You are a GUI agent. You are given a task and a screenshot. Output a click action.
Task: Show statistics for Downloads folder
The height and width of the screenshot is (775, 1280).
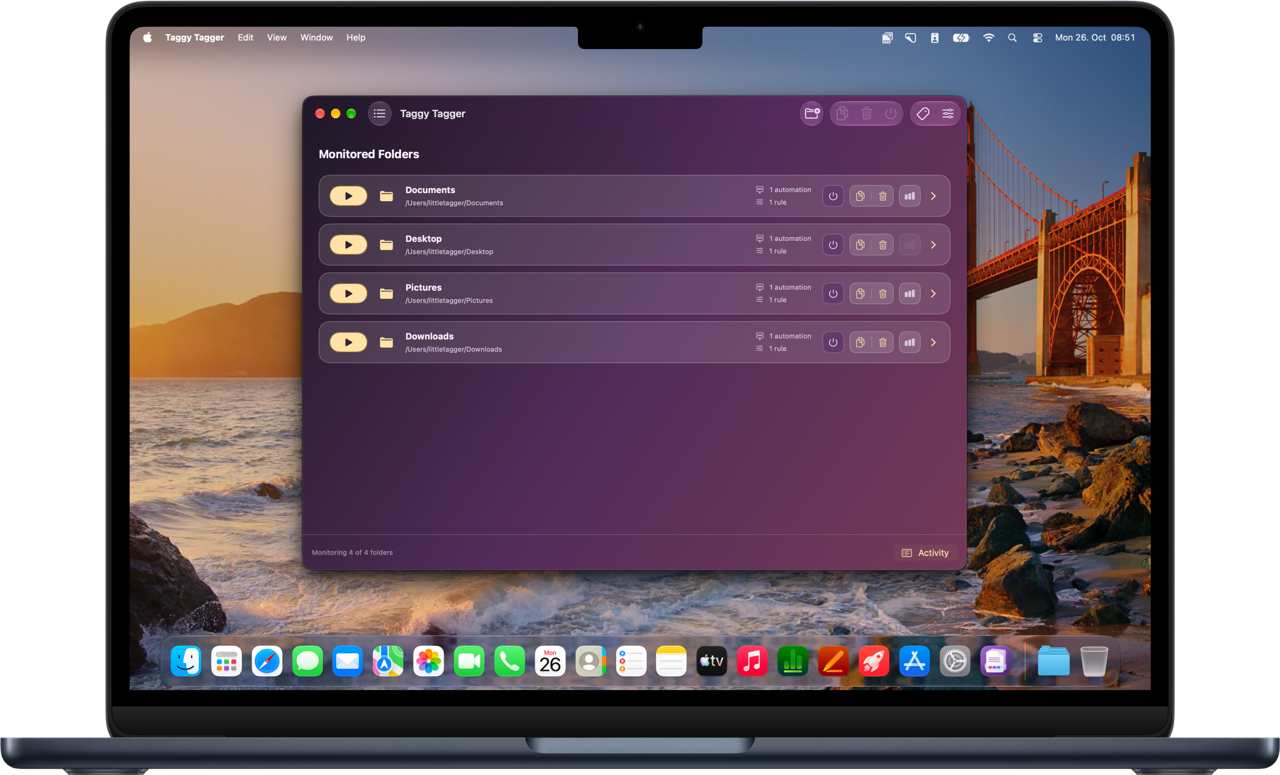click(x=909, y=342)
